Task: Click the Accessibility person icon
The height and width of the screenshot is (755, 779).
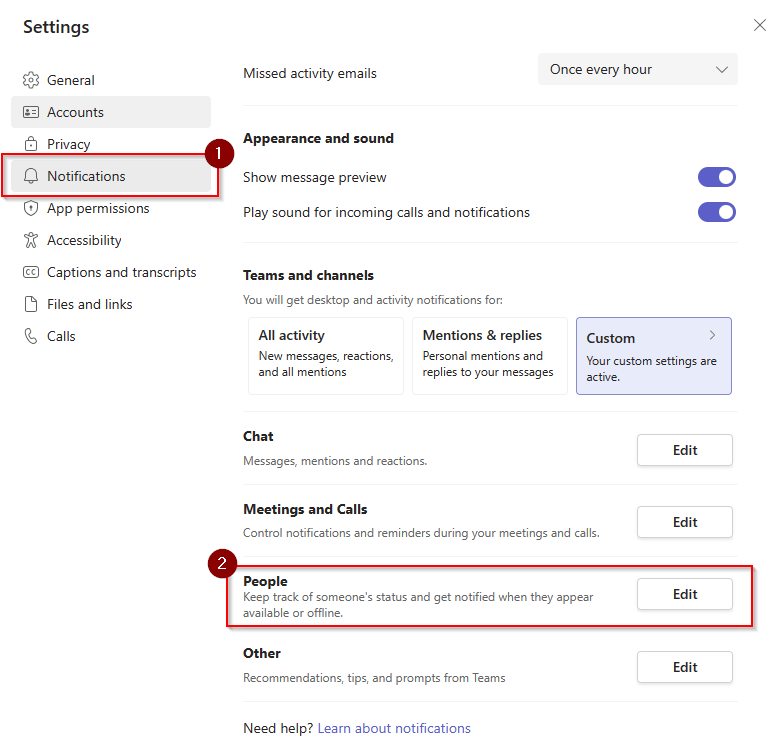Action: (x=31, y=240)
